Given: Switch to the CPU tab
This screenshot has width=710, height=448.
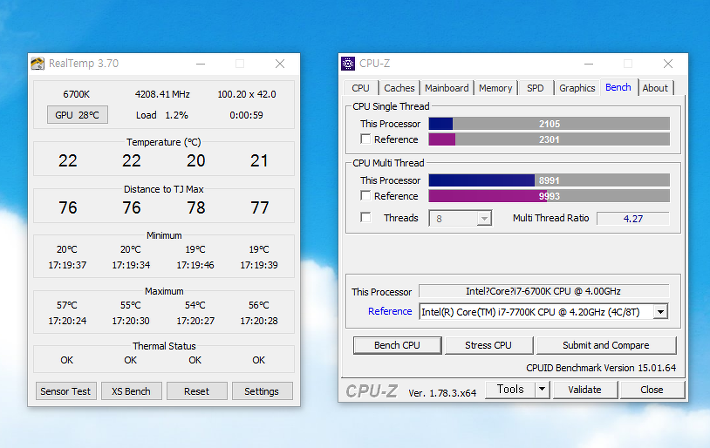Looking at the screenshot, I should click(x=360, y=88).
